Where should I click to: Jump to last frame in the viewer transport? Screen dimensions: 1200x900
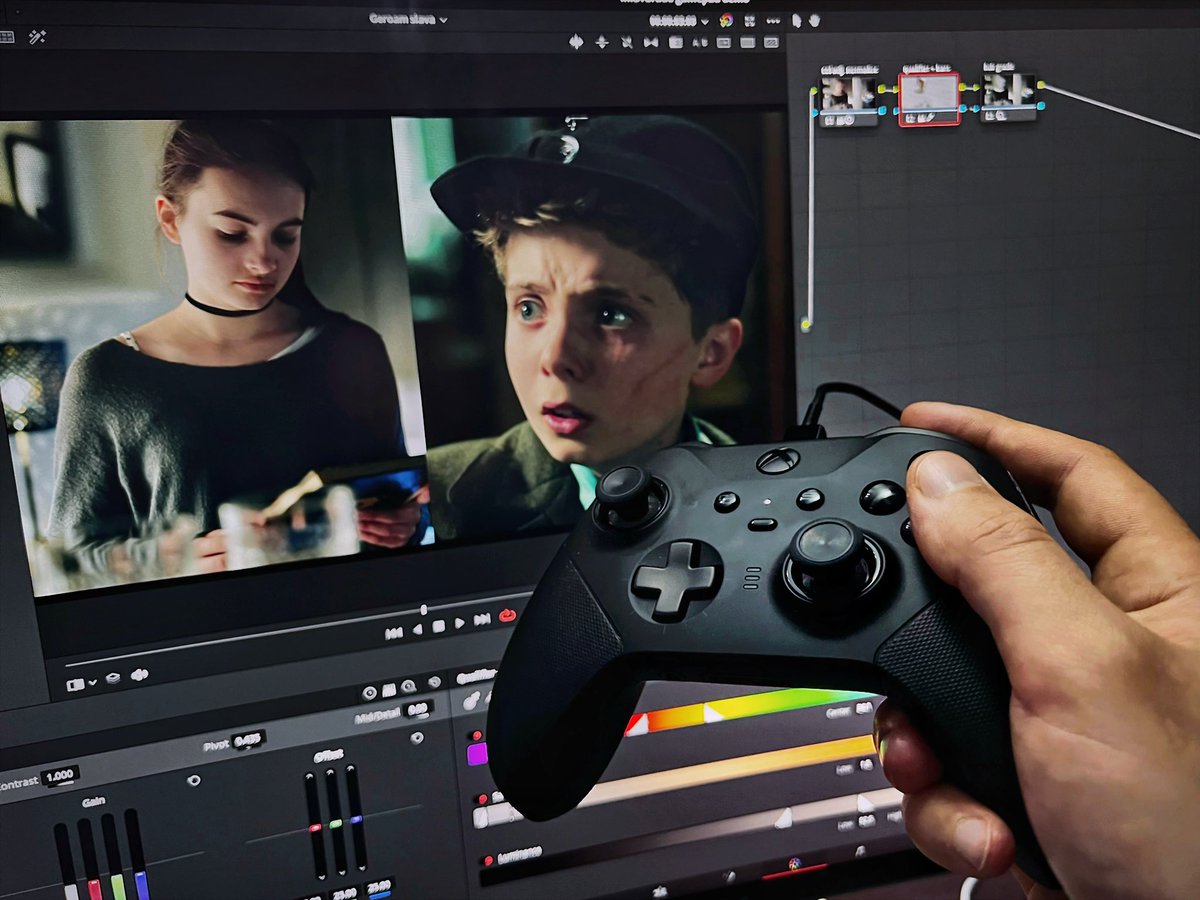[x=482, y=619]
